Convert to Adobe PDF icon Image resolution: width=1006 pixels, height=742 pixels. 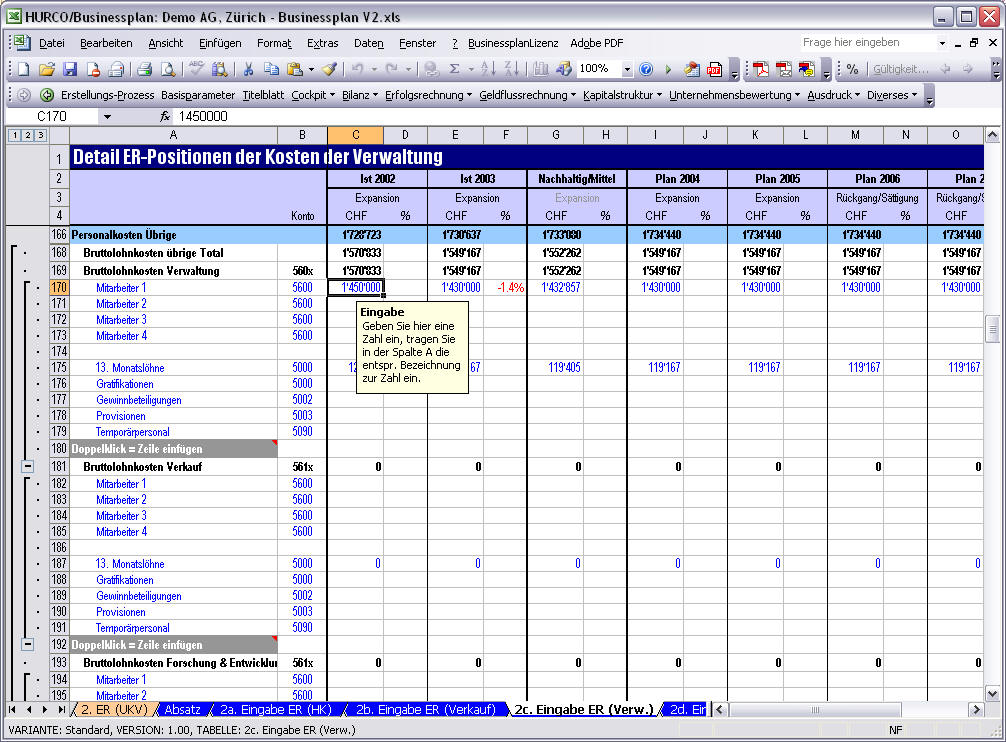click(x=761, y=69)
